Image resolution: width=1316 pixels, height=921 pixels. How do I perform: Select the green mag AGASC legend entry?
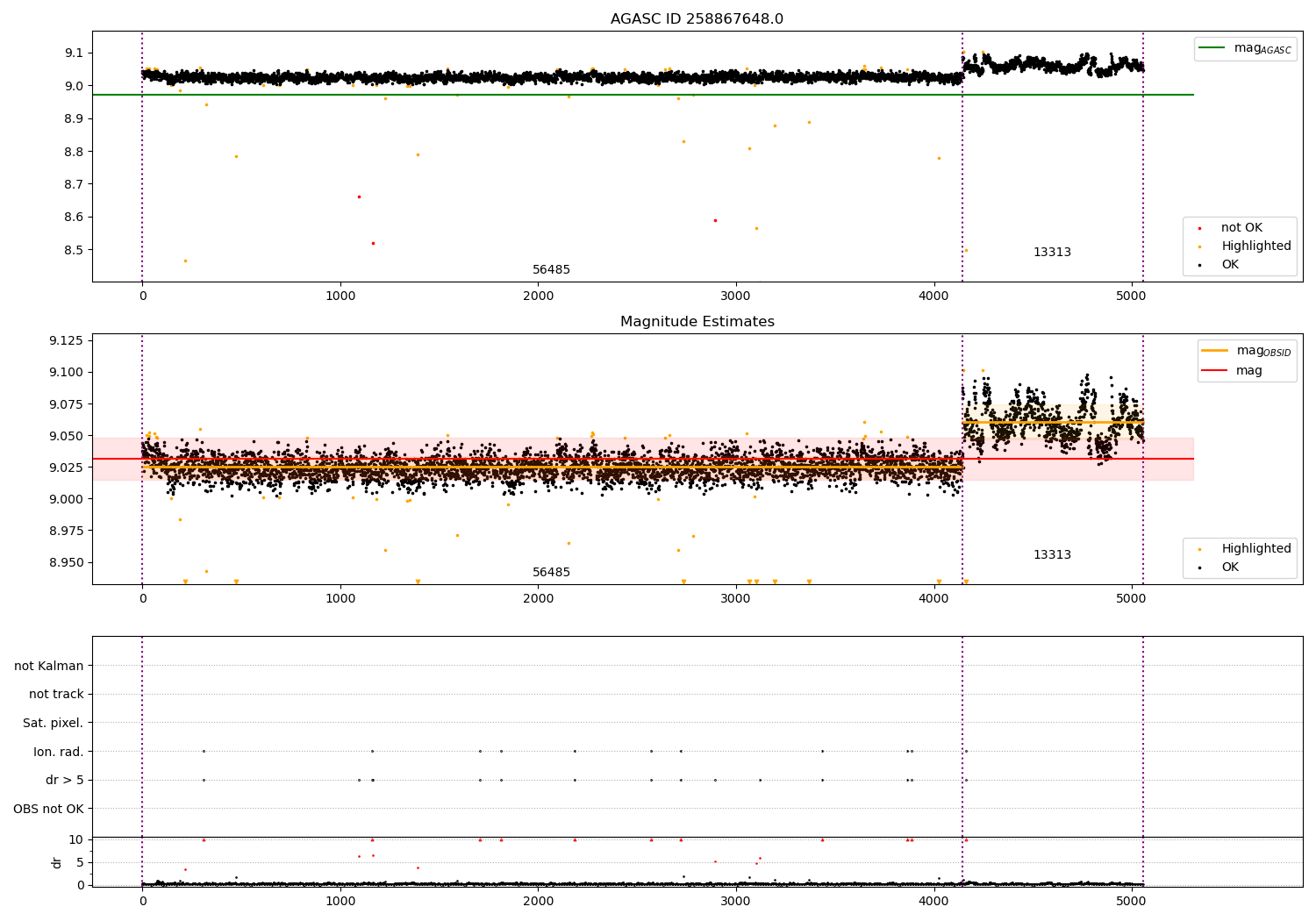coord(1245,48)
